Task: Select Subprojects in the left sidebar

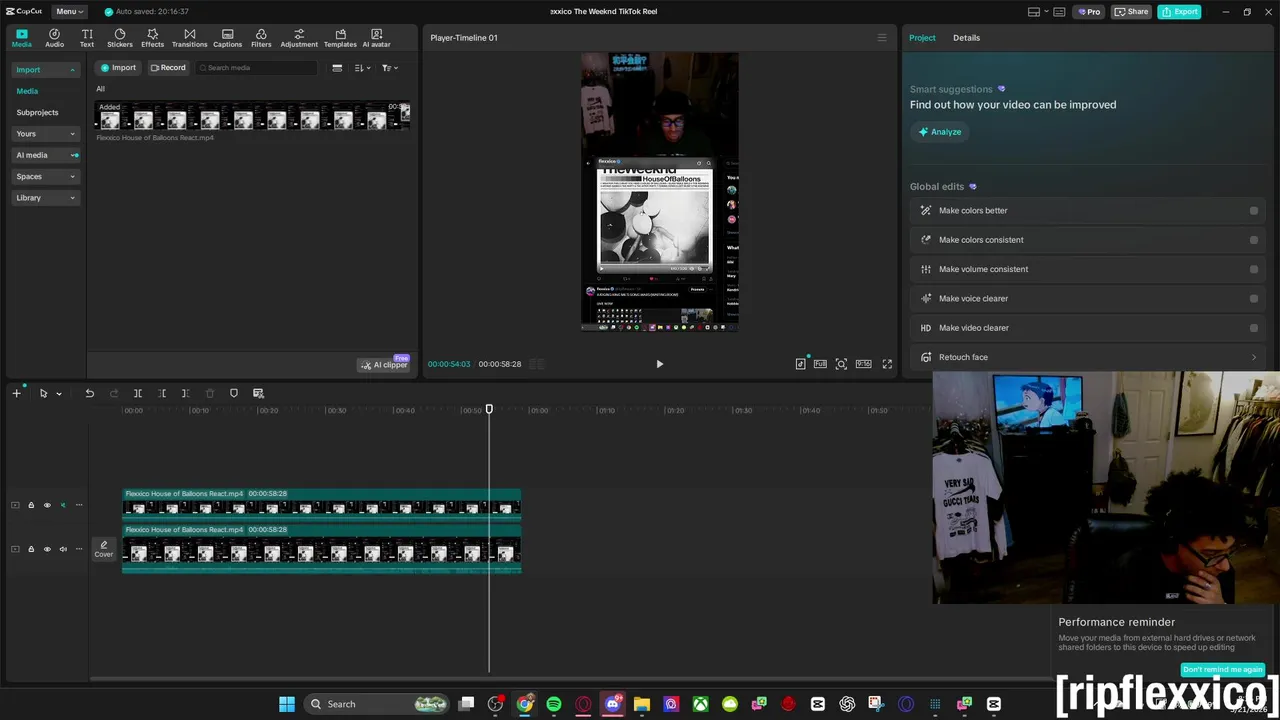Action: (37, 113)
